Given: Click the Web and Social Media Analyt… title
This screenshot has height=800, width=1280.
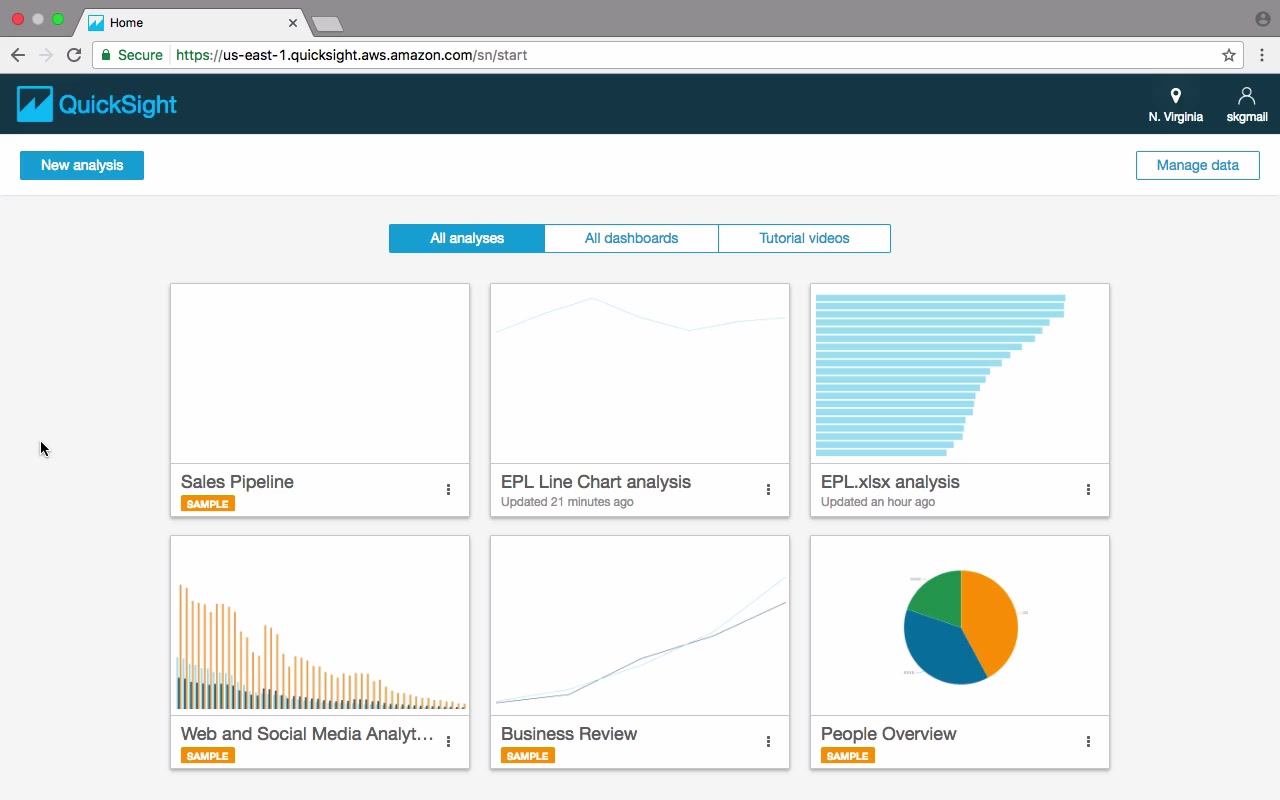Looking at the screenshot, I should (307, 734).
